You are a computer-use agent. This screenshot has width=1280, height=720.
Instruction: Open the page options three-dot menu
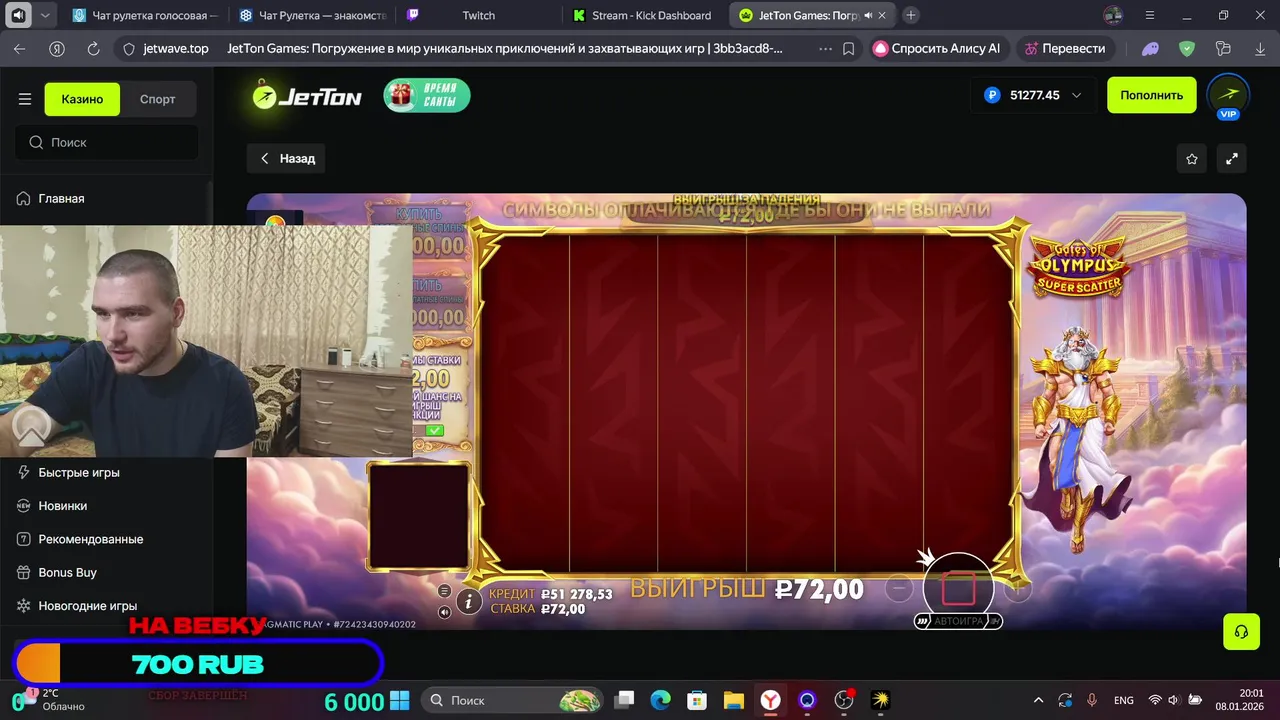click(x=825, y=48)
